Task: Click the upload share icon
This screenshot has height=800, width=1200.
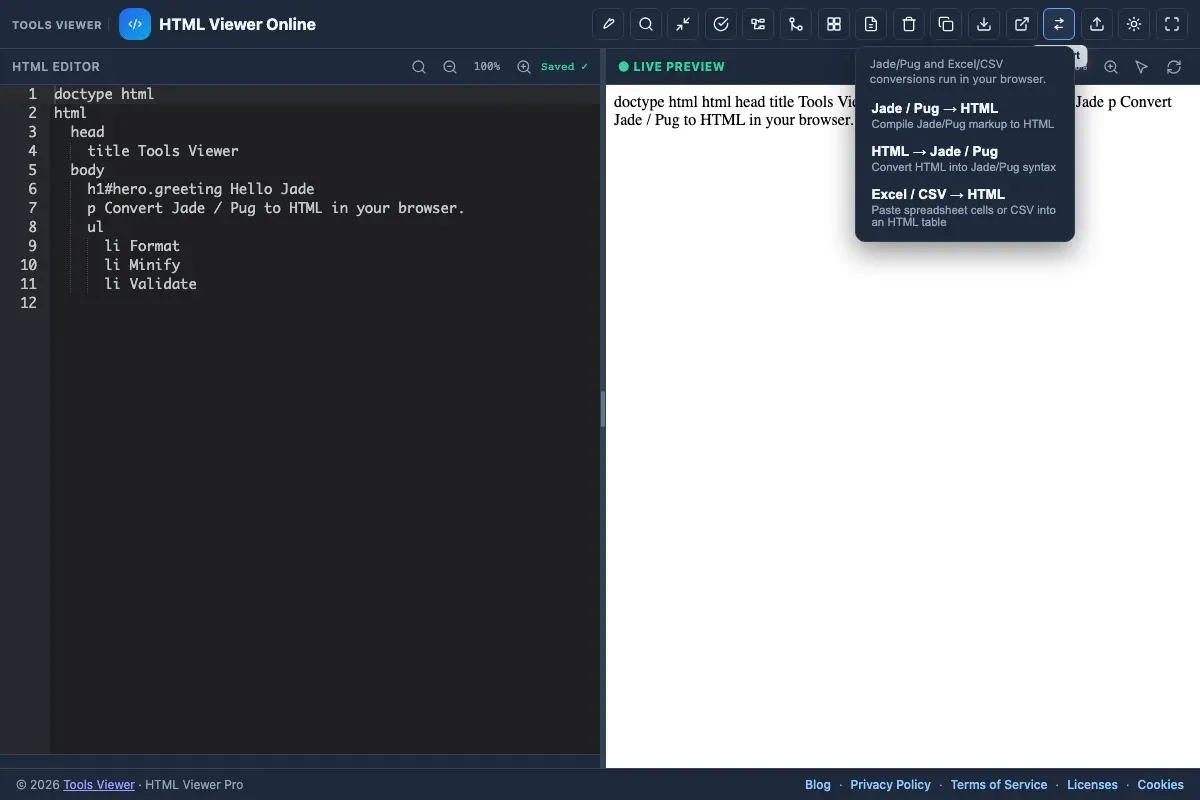Action: 1096,24
